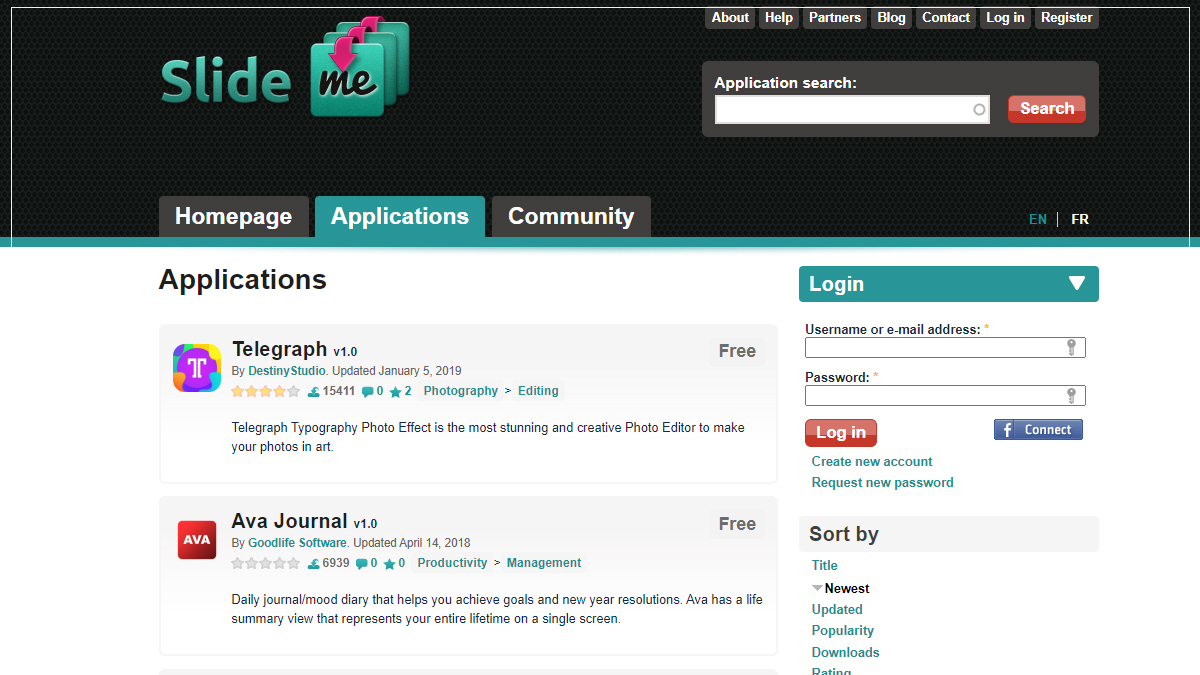This screenshot has height=675, width=1200.
Task: Open the Editing subcategory
Action: tap(538, 391)
